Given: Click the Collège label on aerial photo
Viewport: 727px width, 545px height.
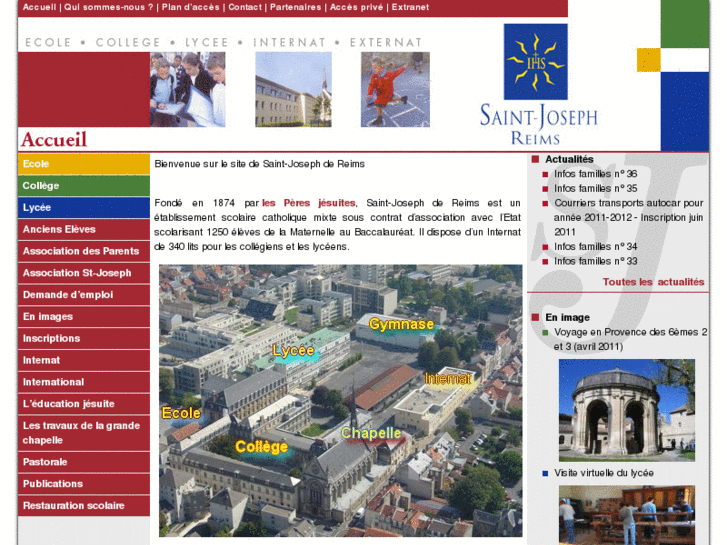Looking at the screenshot, I should 261,447.
